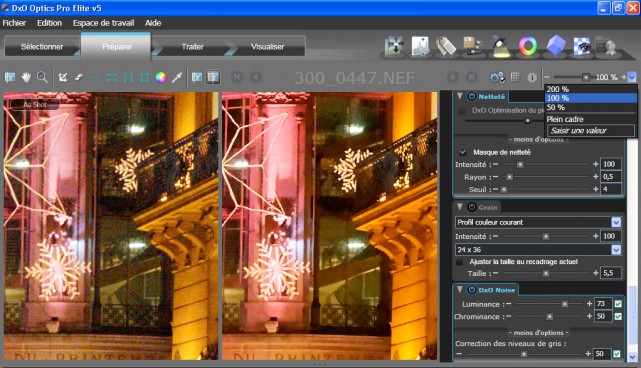Show single corrected image view

pyautogui.click(x=197, y=77)
